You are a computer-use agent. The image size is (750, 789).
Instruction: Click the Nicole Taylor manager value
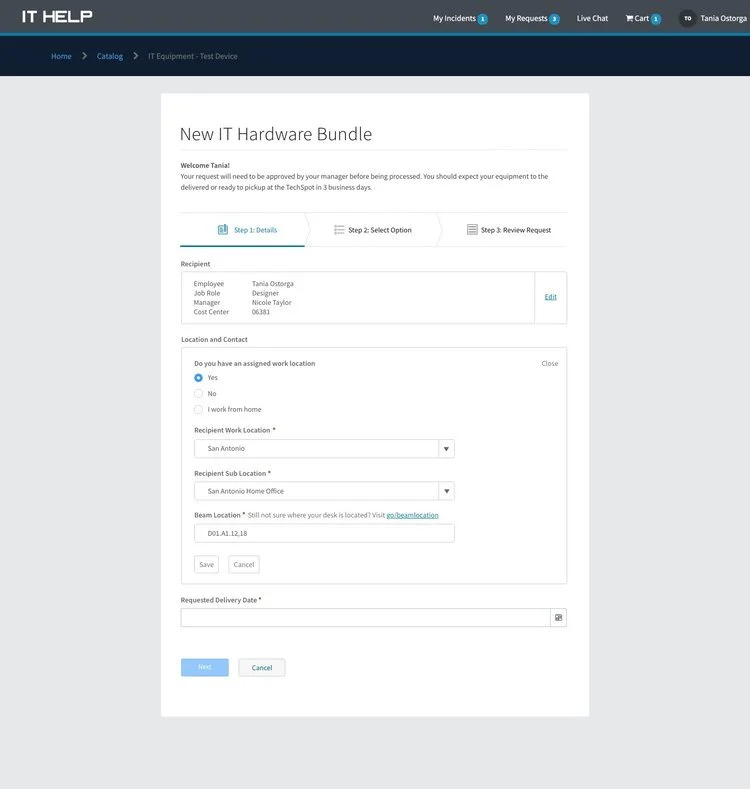pos(272,302)
